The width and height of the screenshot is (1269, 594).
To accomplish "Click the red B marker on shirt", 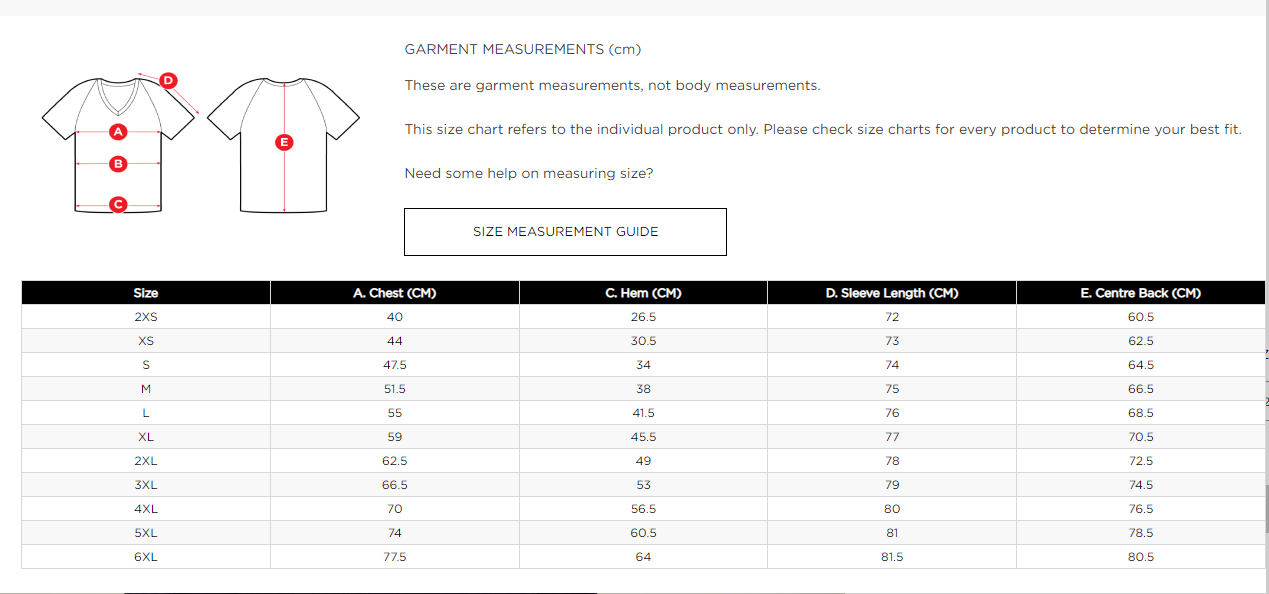I will click(x=118, y=163).
